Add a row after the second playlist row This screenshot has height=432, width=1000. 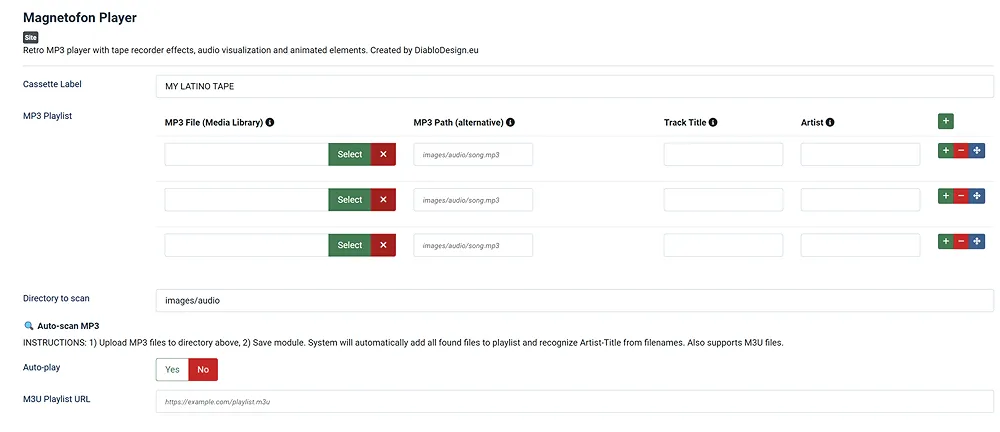pyautogui.click(x=945, y=196)
